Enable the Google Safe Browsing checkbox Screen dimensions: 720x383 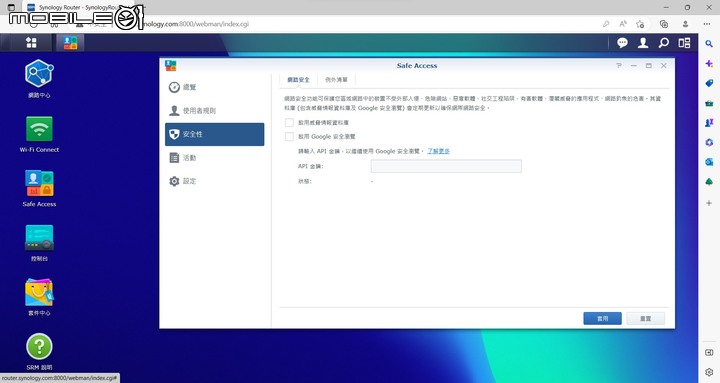point(289,136)
